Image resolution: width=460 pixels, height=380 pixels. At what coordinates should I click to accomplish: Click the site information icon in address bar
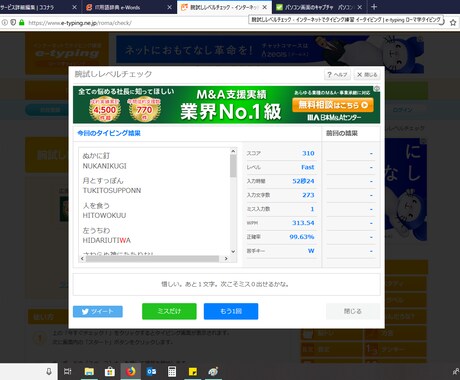5,23
